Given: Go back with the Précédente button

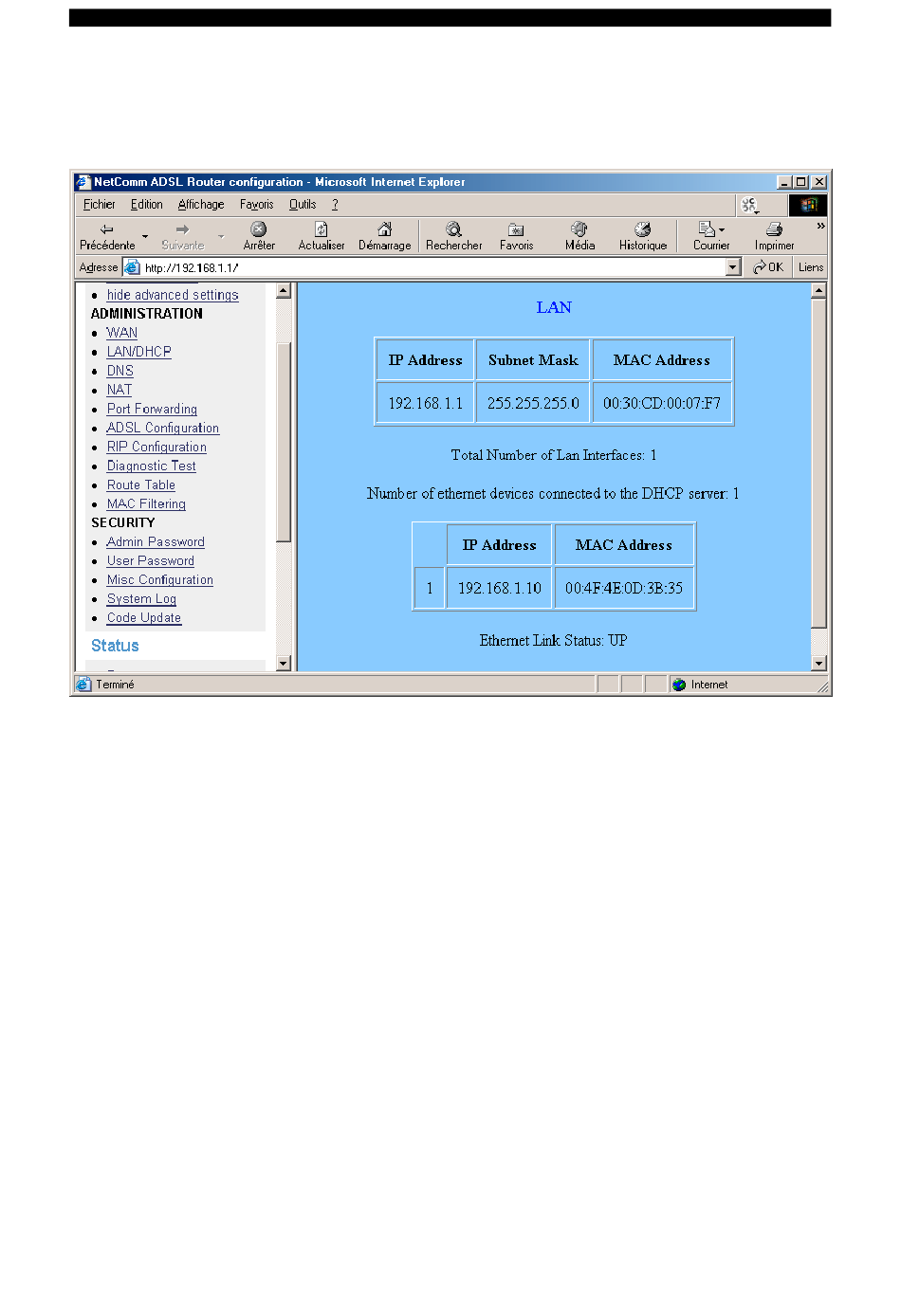Looking at the screenshot, I should point(107,236).
